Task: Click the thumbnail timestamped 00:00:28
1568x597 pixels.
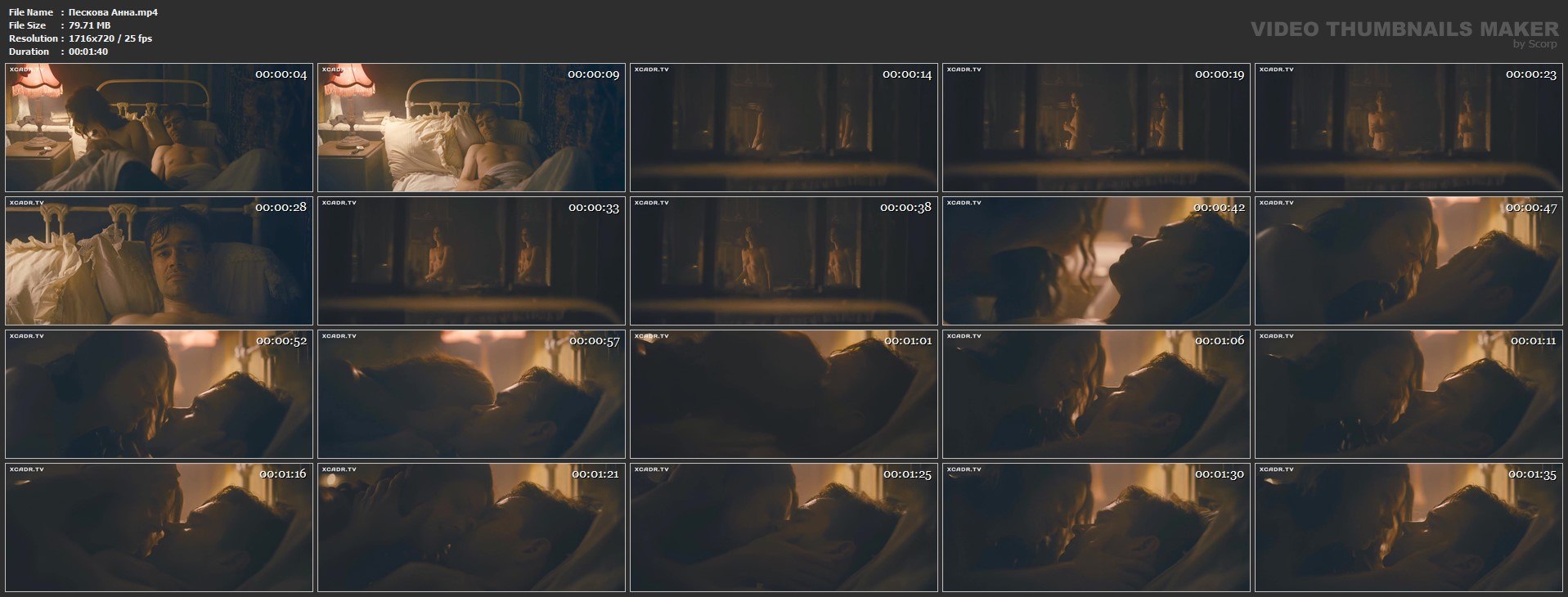Action: 159,261
